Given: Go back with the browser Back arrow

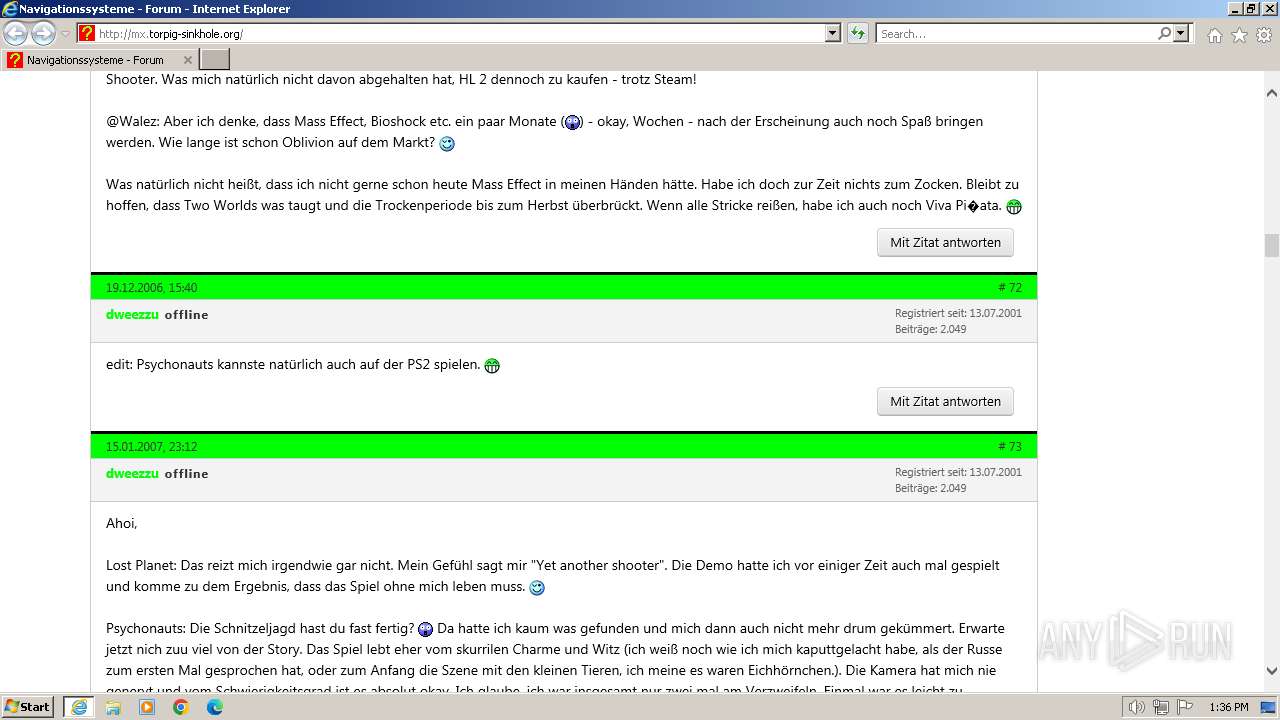Looking at the screenshot, I should pyautogui.click(x=15, y=33).
